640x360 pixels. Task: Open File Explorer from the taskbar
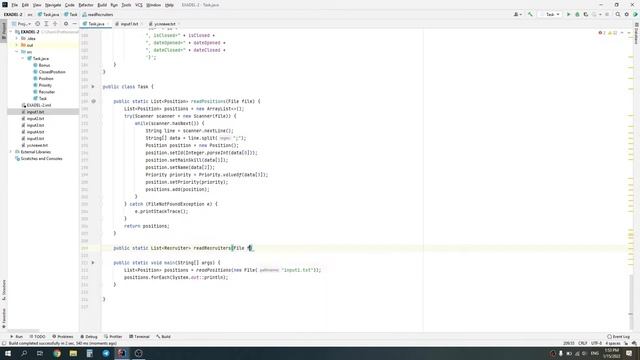[x=73, y=353]
